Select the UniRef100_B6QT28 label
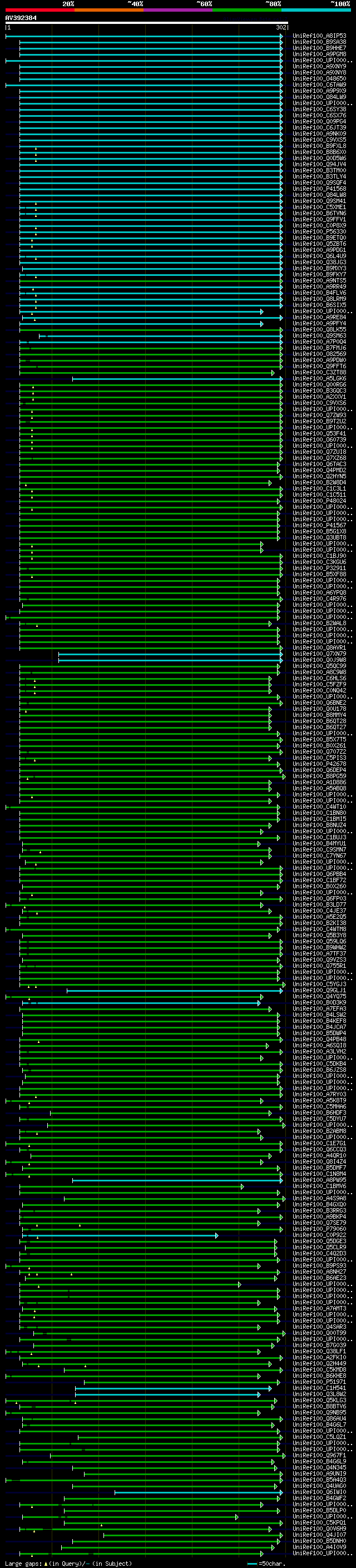Image resolution: width=356 pixels, height=1568 pixels. tap(319, 721)
